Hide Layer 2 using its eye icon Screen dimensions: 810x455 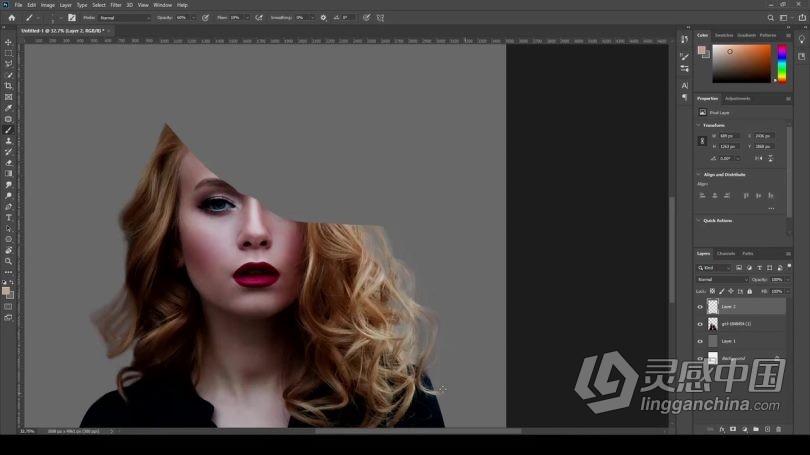[700, 307]
